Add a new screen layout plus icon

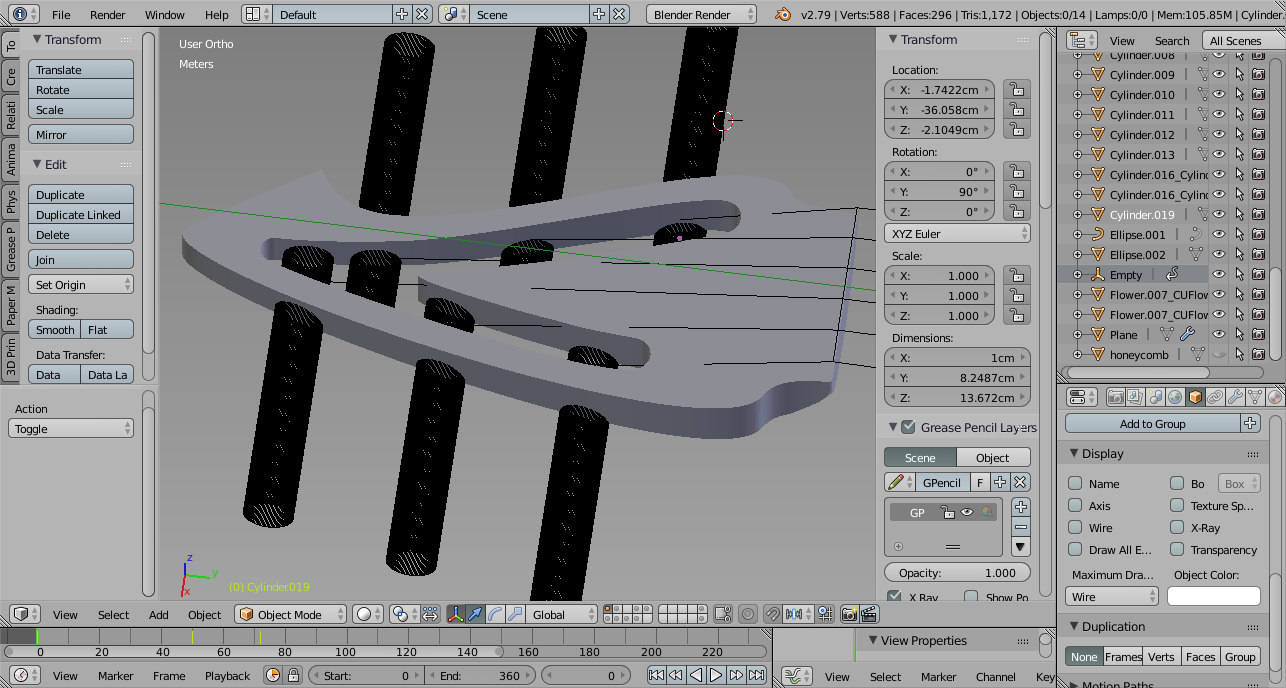(401, 14)
